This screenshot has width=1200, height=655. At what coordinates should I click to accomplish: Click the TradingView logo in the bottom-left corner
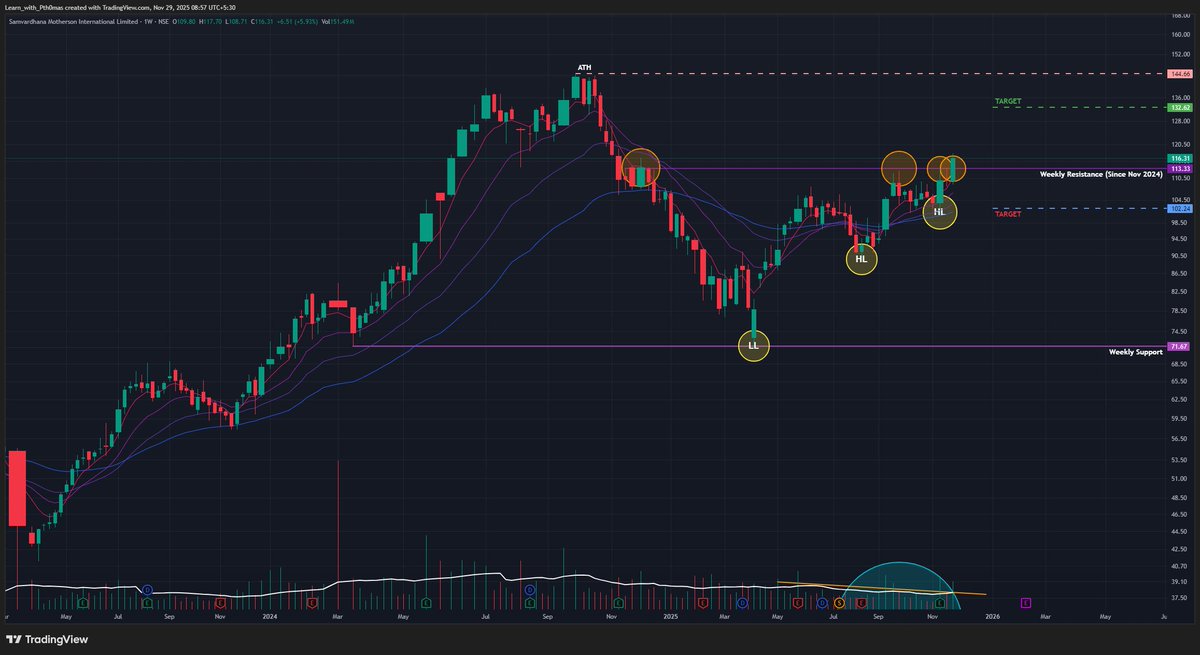tap(45, 640)
